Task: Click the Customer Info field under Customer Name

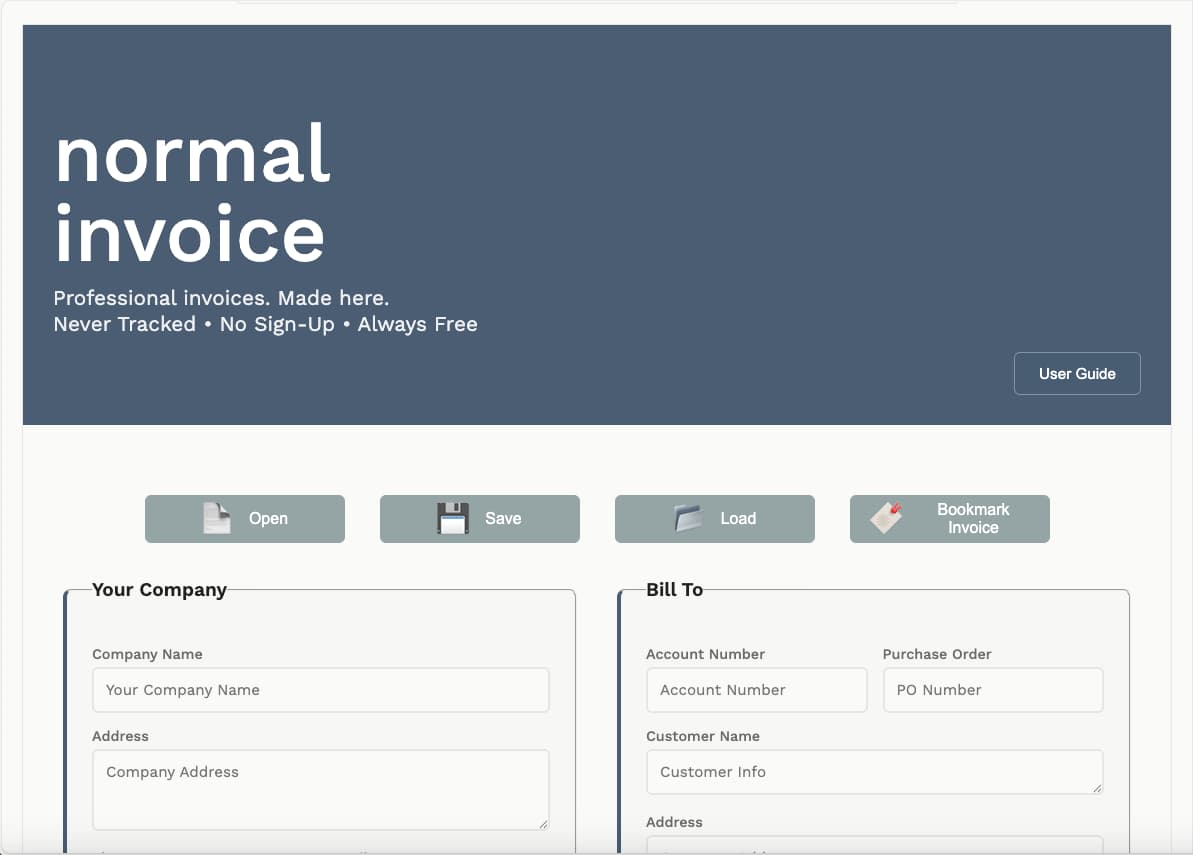Action: pyautogui.click(x=874, y=772)
